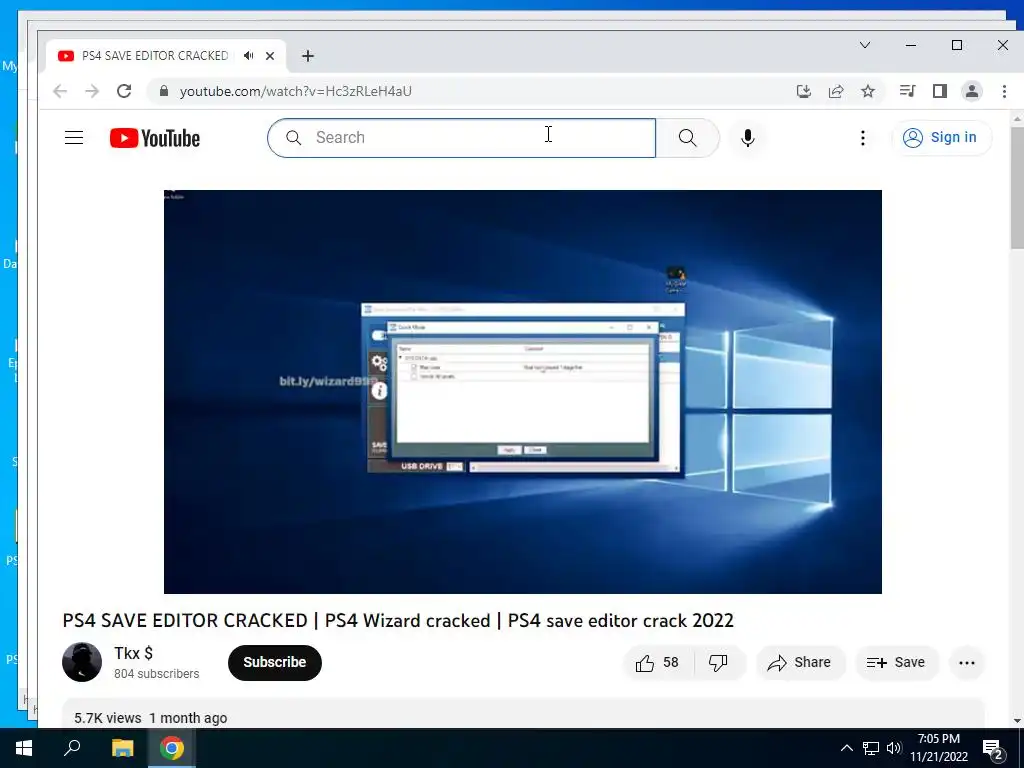The image size is (1024, 768).
Task: Show hidden system tray icons
Action: point(846,748)
